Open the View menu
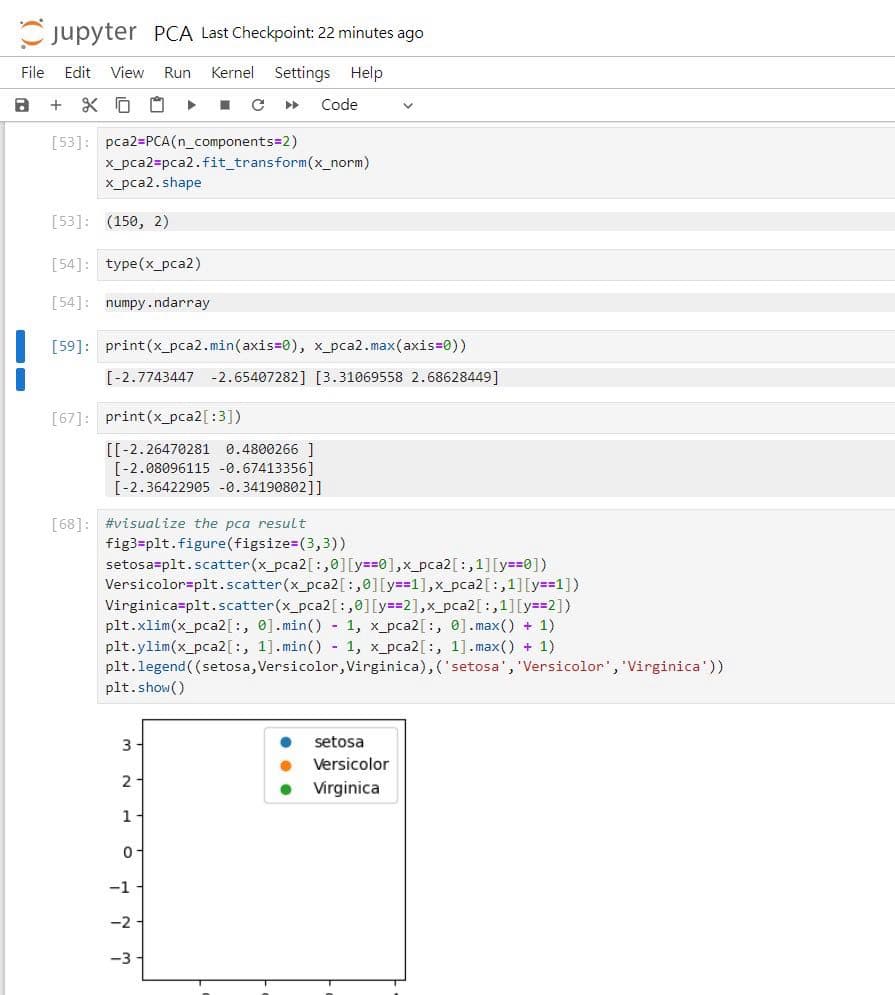Screen dimensions: 895x995 point(127,72)
